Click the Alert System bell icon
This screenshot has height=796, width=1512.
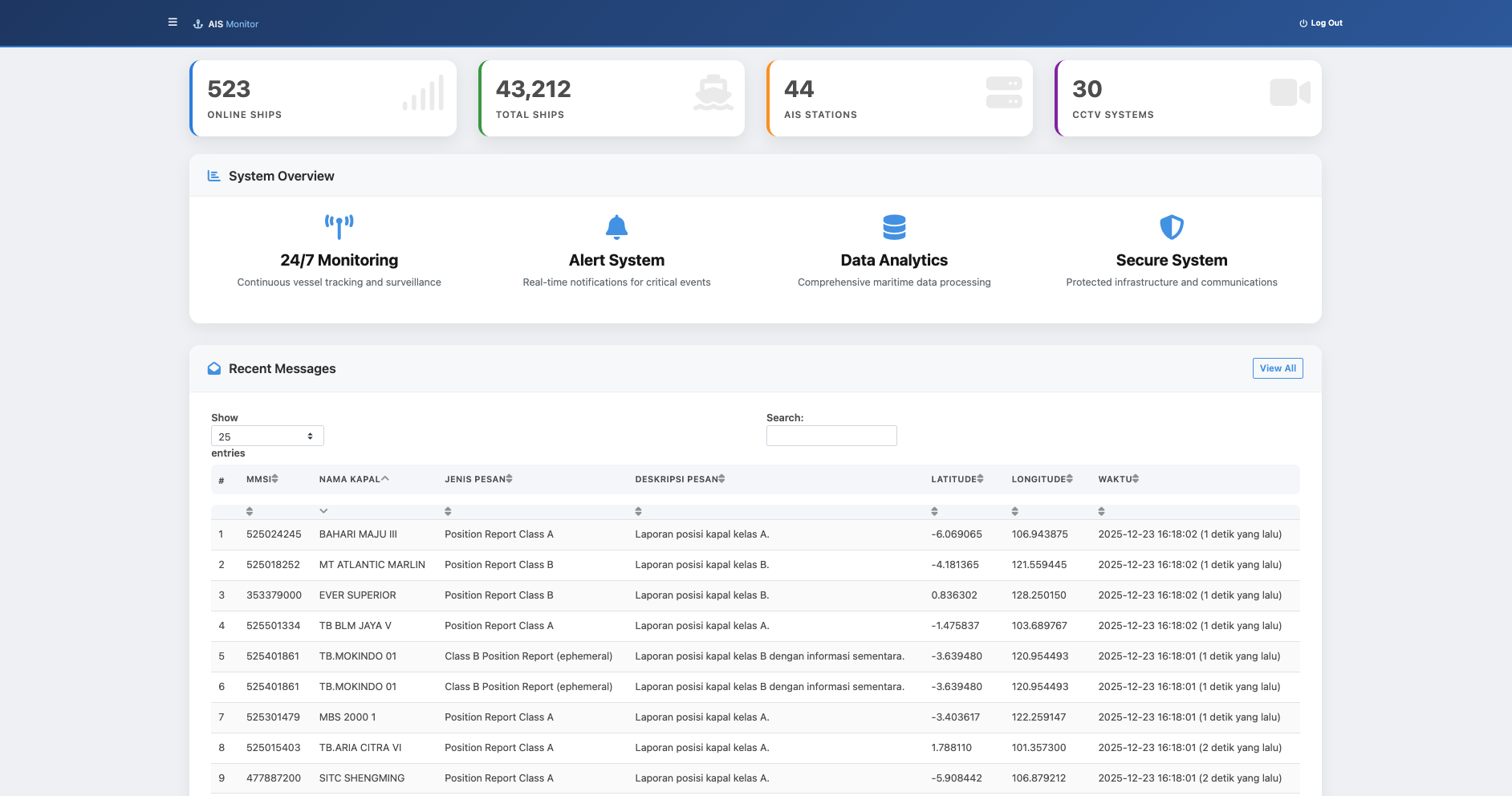click(x=616, y=227)
